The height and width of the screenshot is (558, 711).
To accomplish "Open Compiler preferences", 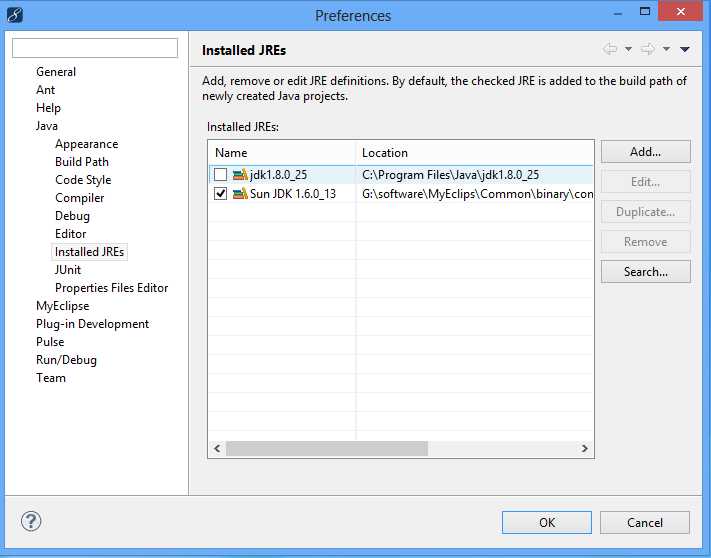I will click(79, 198).
